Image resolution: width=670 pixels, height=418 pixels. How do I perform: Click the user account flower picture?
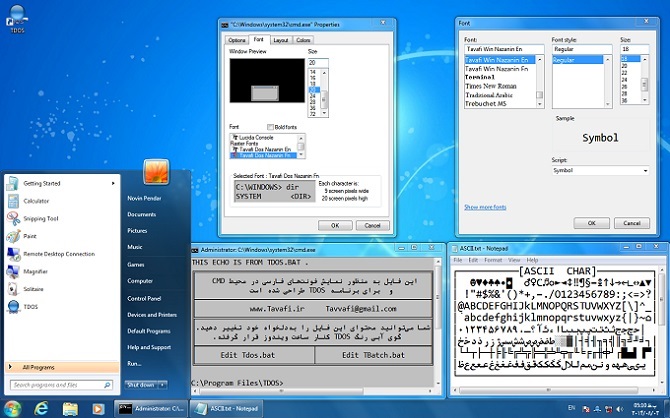[156, 171]
